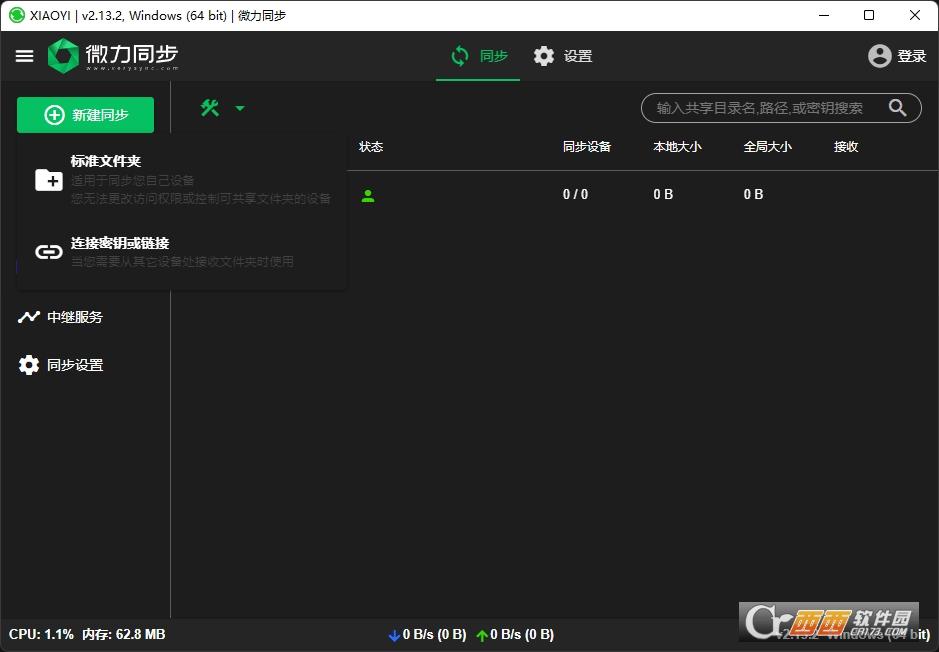The height and width of the screenshot is (652, 939).
Task: Close the 微力同步 window
Action: tap(914, 15)
